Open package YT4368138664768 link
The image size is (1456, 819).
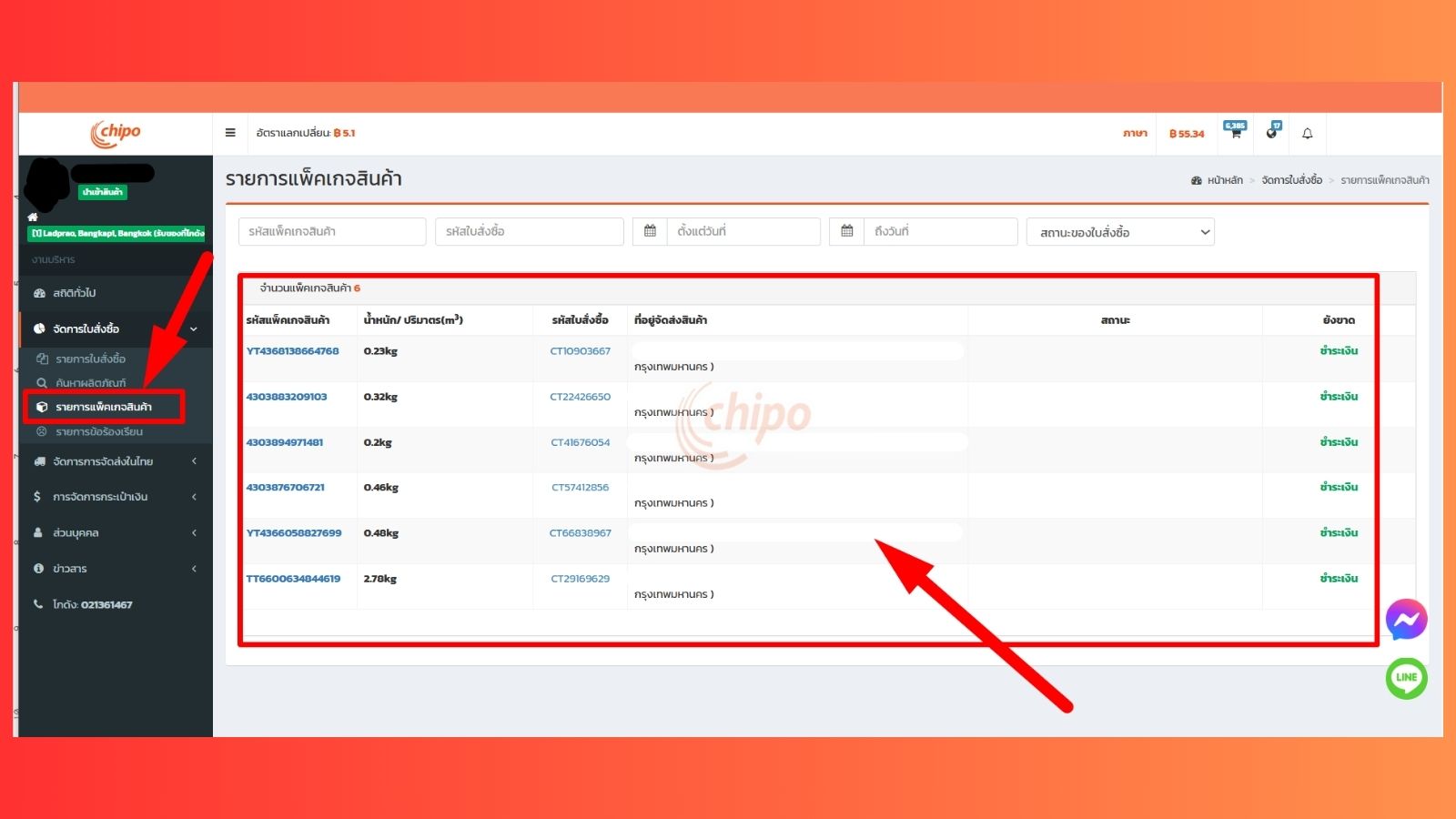pyautogui.click(x=292, y=351)
